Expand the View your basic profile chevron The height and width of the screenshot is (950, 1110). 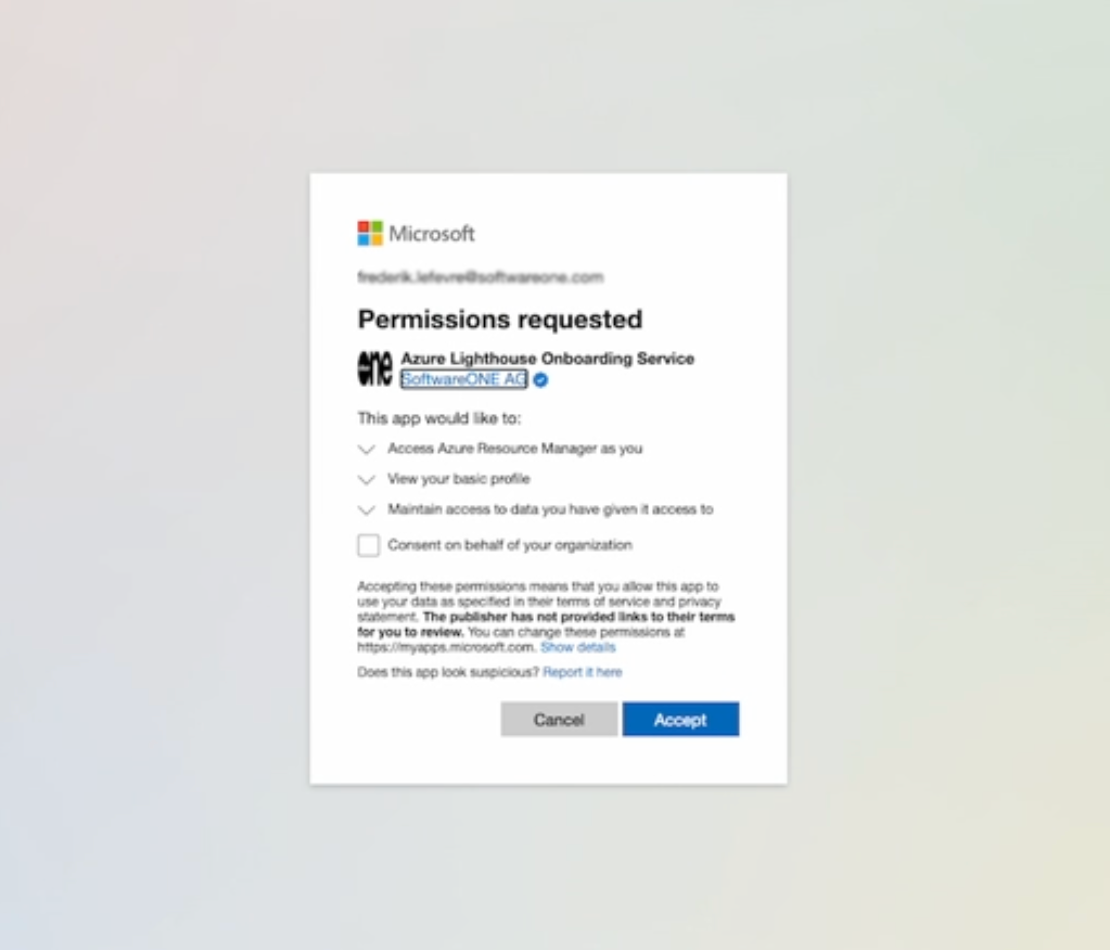(x=367, y=480)
